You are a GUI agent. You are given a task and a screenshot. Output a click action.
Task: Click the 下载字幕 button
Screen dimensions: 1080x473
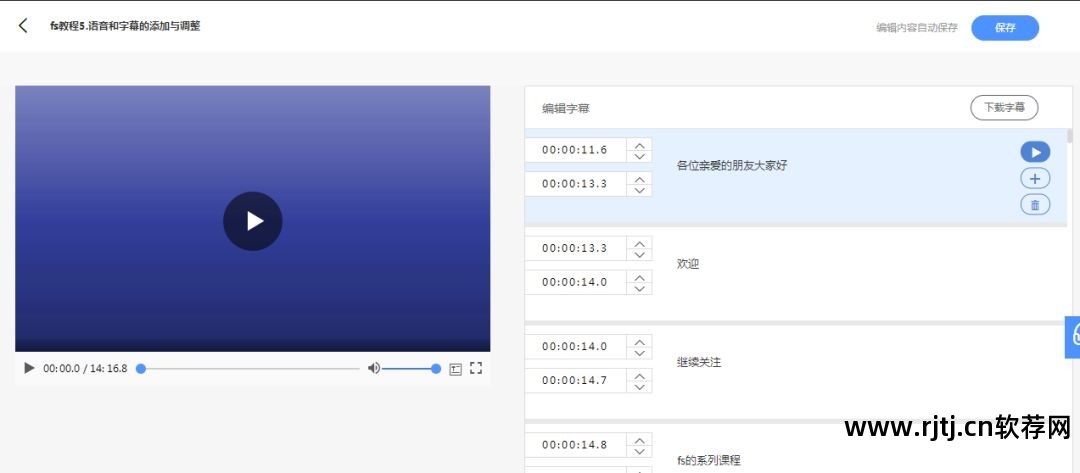(x=1004, y=108)
